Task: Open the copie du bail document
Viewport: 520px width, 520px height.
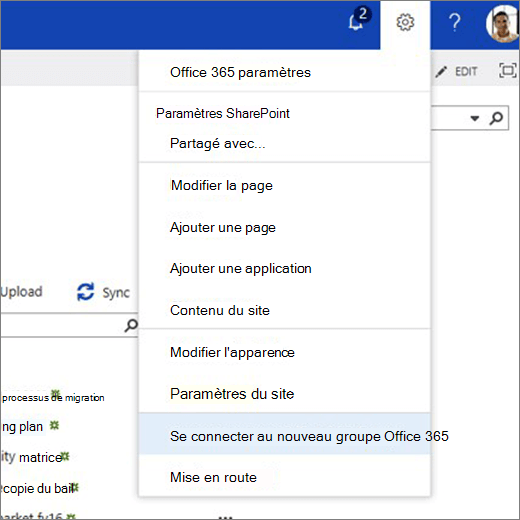Action: pyautogui.click(x=37, y=488)
